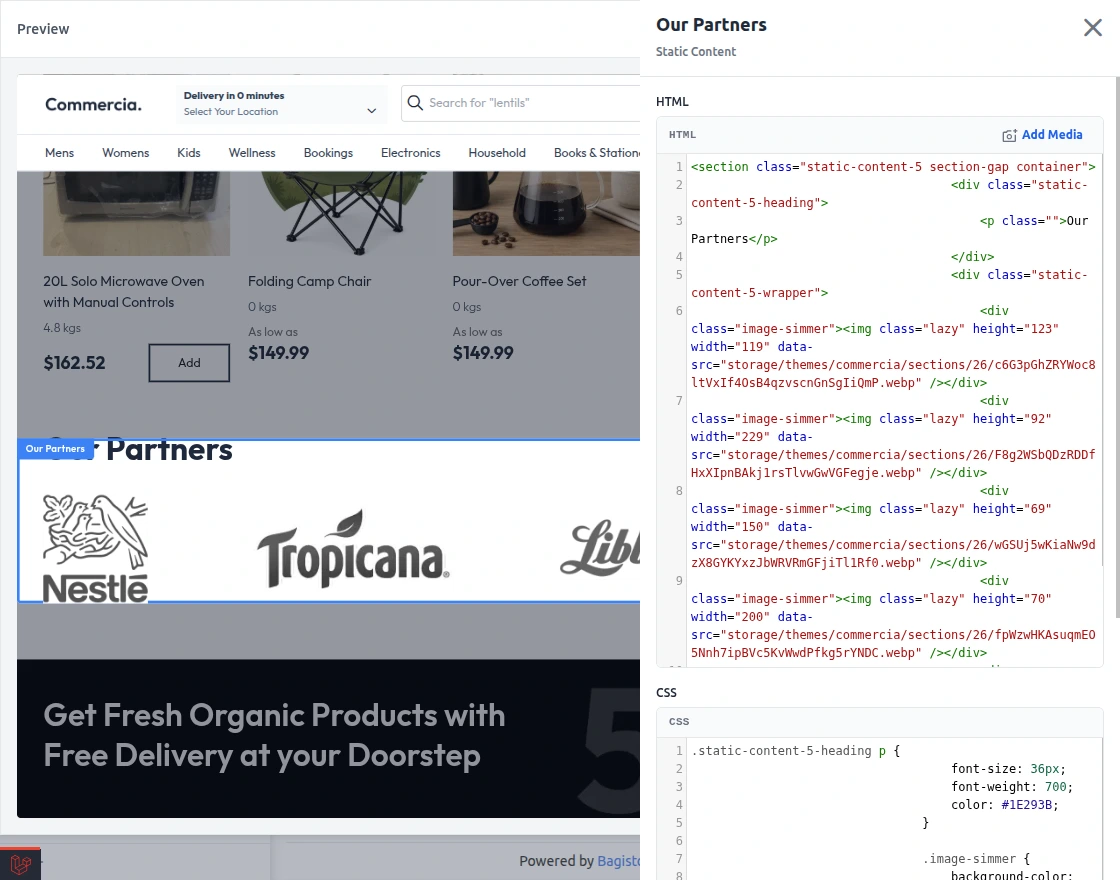Click the Add Media link
Image resolution: width=1120 pixels, height=880 pixels.
[1051, 134]
